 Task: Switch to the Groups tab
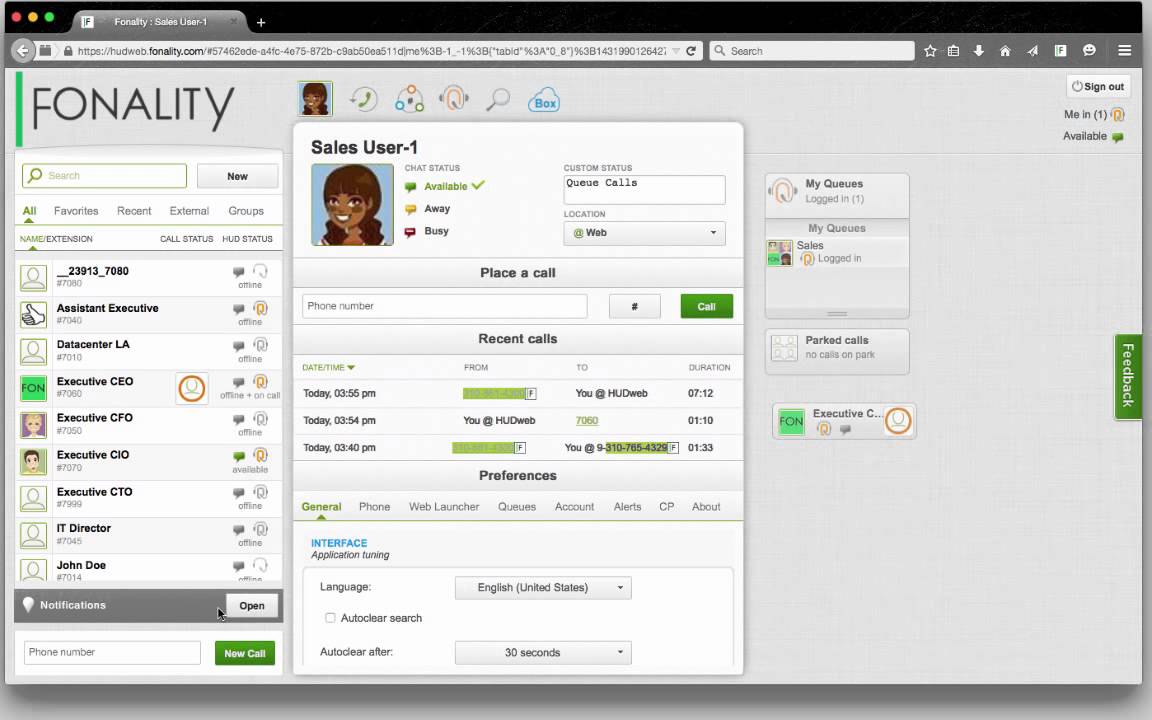coord(245,211)
